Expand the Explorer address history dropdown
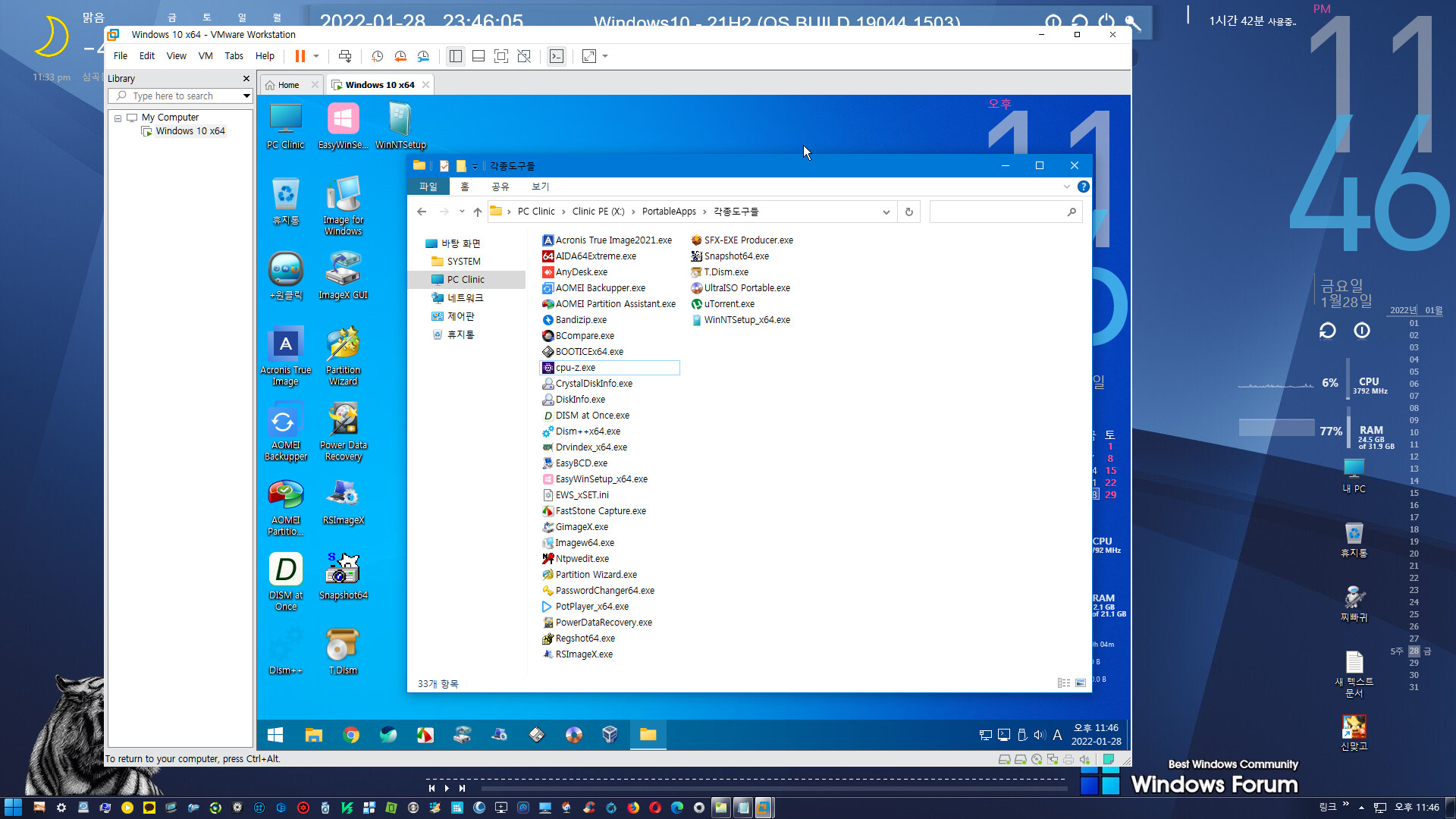 tap(886, 212)
